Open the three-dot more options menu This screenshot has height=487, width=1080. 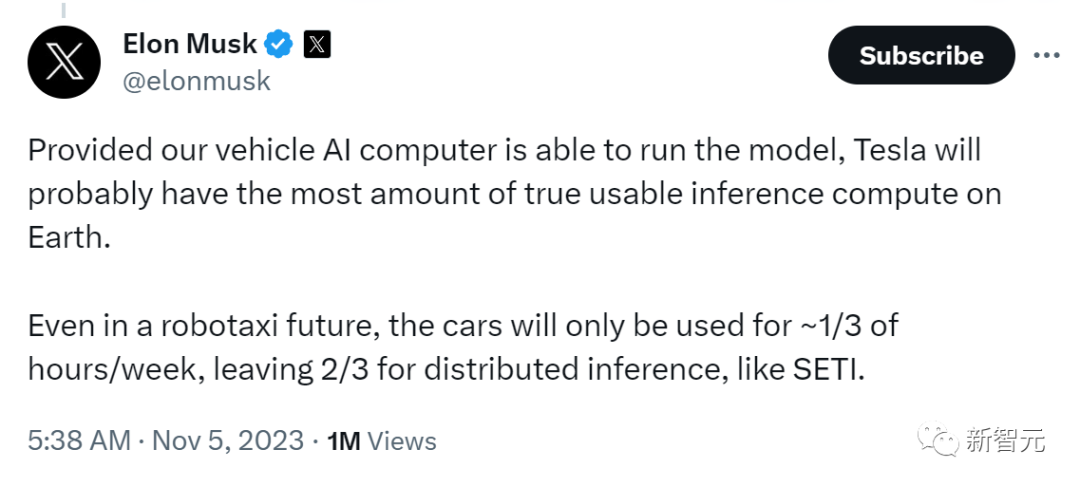point(1047,55)
